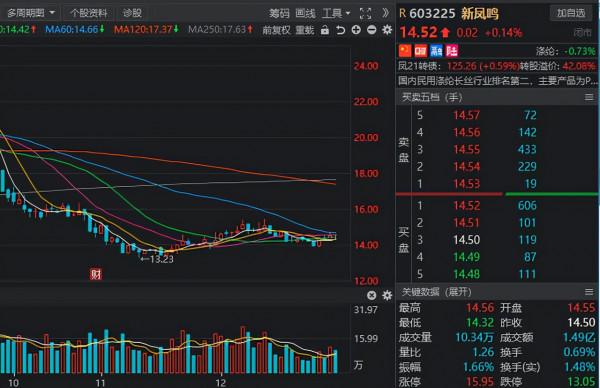Open the 诊股 tab
600x388 pixels.
(132, 13)
